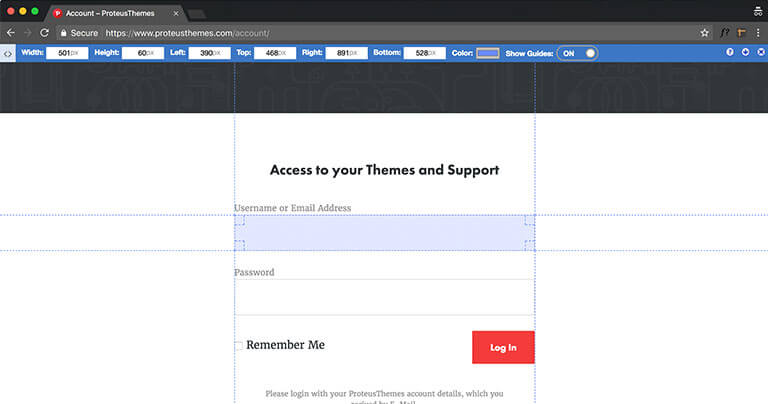This screenshot has height=404, width=768.
Task: Open the ruler toolbar help icon
Action: (x=730, y=52)
